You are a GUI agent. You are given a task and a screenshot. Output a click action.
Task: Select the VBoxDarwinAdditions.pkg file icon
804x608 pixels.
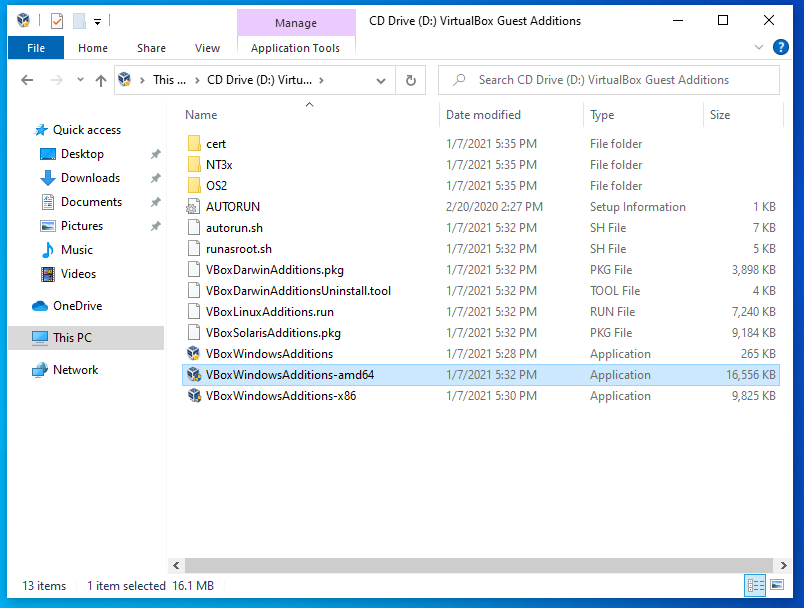(x=194, y=270)
